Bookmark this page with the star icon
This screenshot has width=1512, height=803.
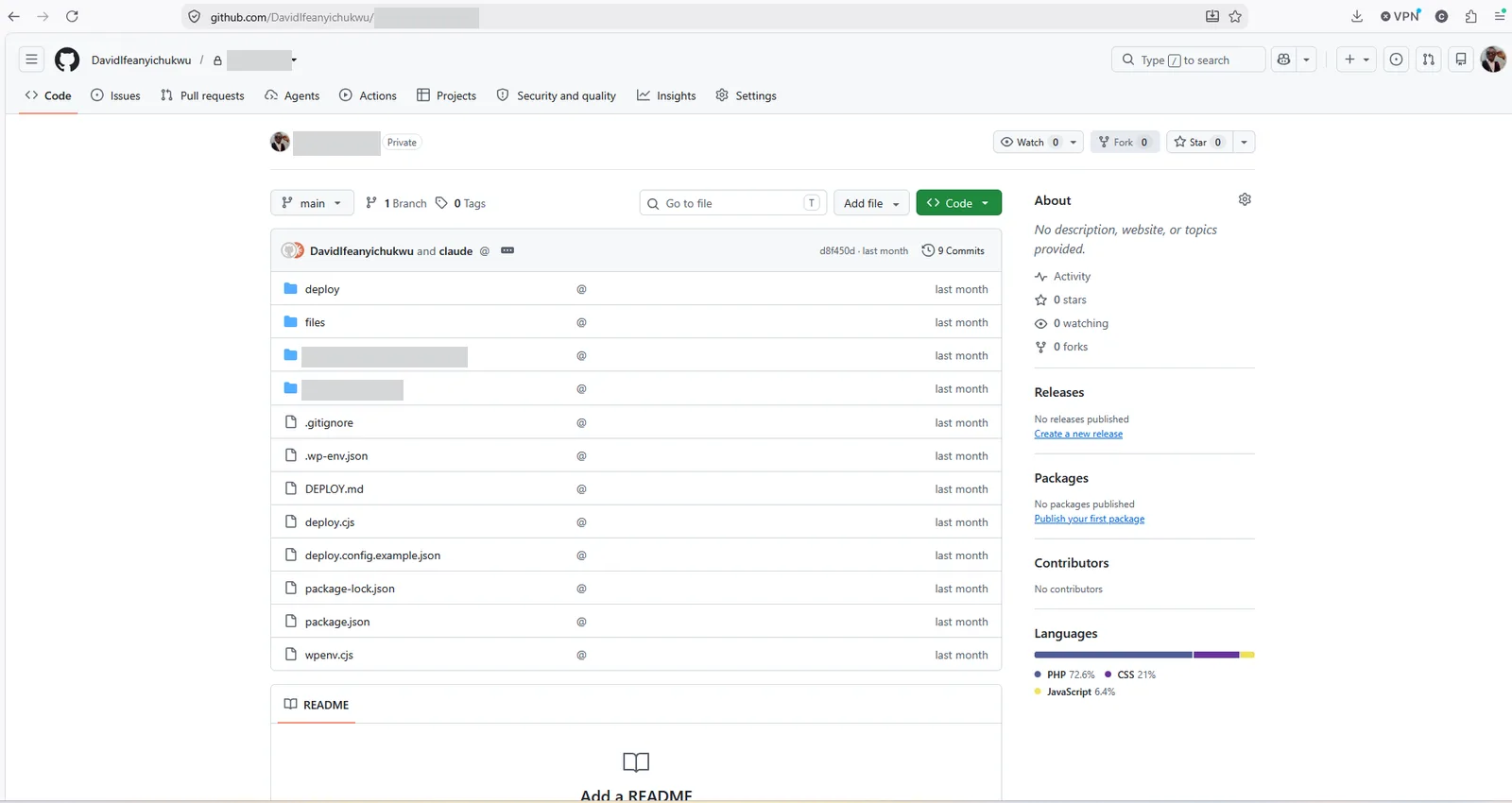(1235, 16)
